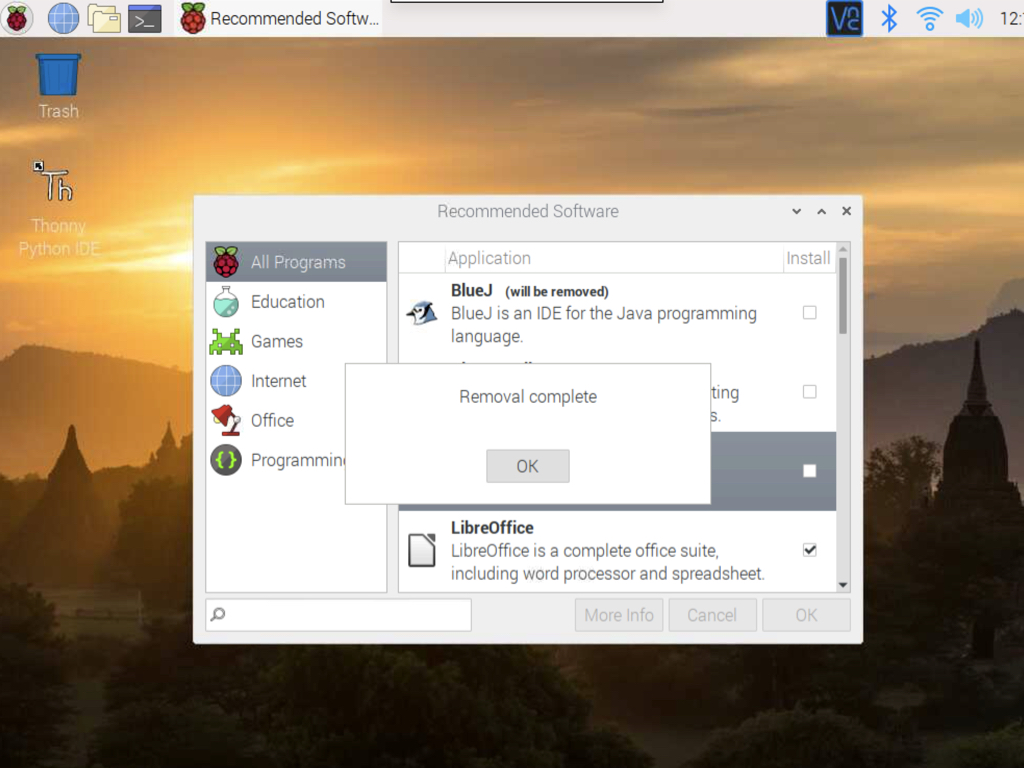Click the Install column header

coord(808,258)
